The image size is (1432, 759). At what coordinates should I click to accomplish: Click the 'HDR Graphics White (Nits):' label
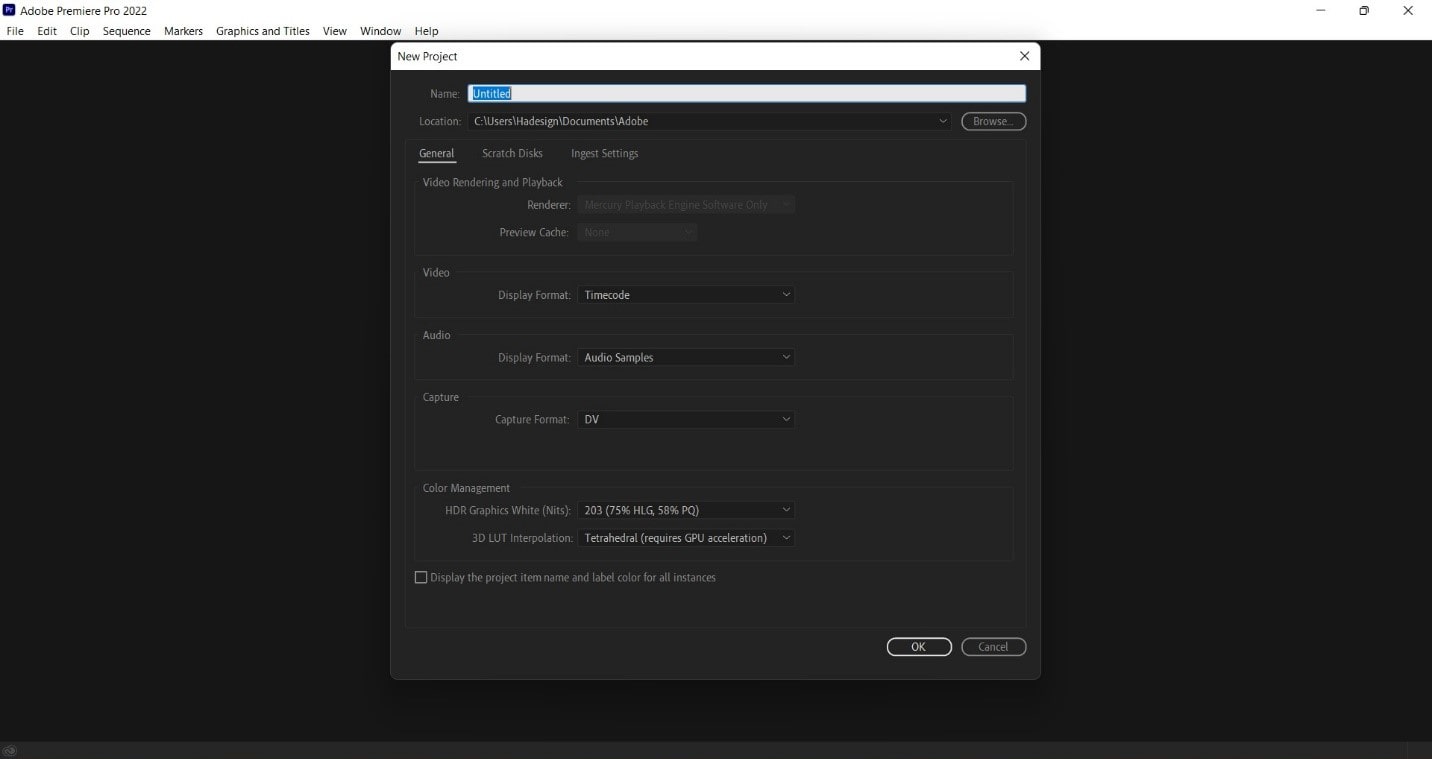[x=508, y=510]
